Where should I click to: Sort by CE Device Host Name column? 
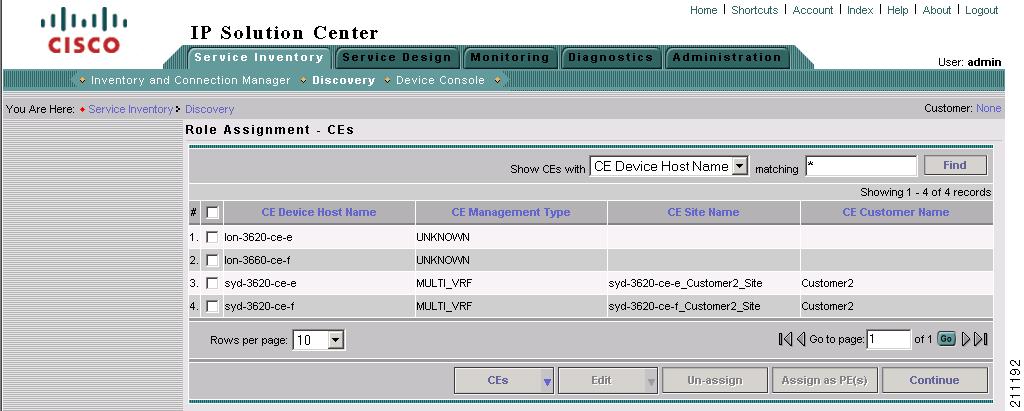coord(319,212)
